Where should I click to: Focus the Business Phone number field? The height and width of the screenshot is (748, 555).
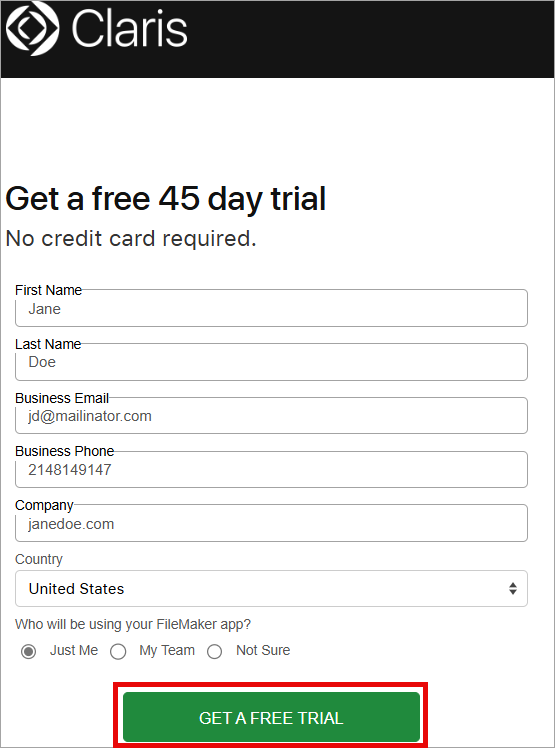coord(271,469)
